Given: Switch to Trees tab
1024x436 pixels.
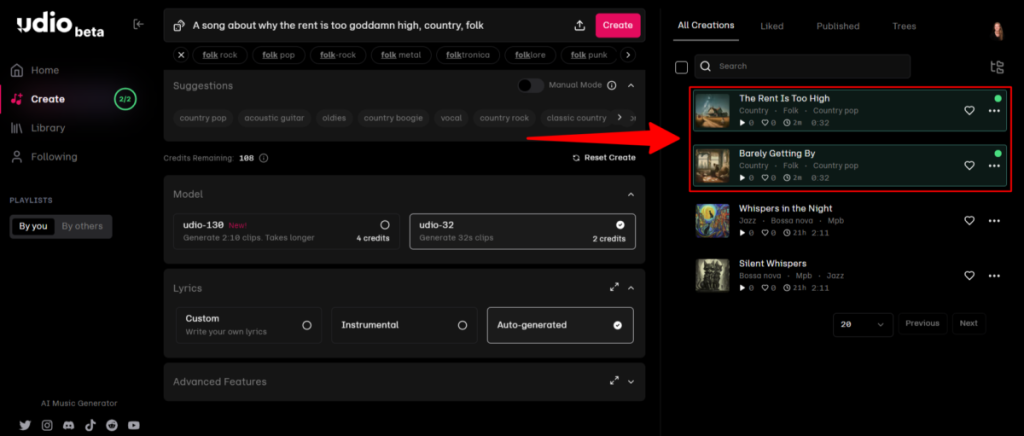Looking at the screenshot, I should (x=904, y=27).
